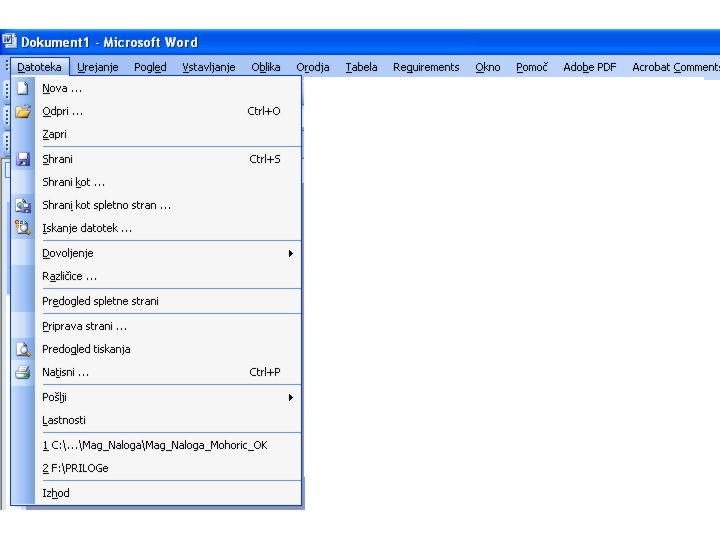Open the Urejanje menu
This screenshot has width=720, height=540.
click(x=97, y=67)
